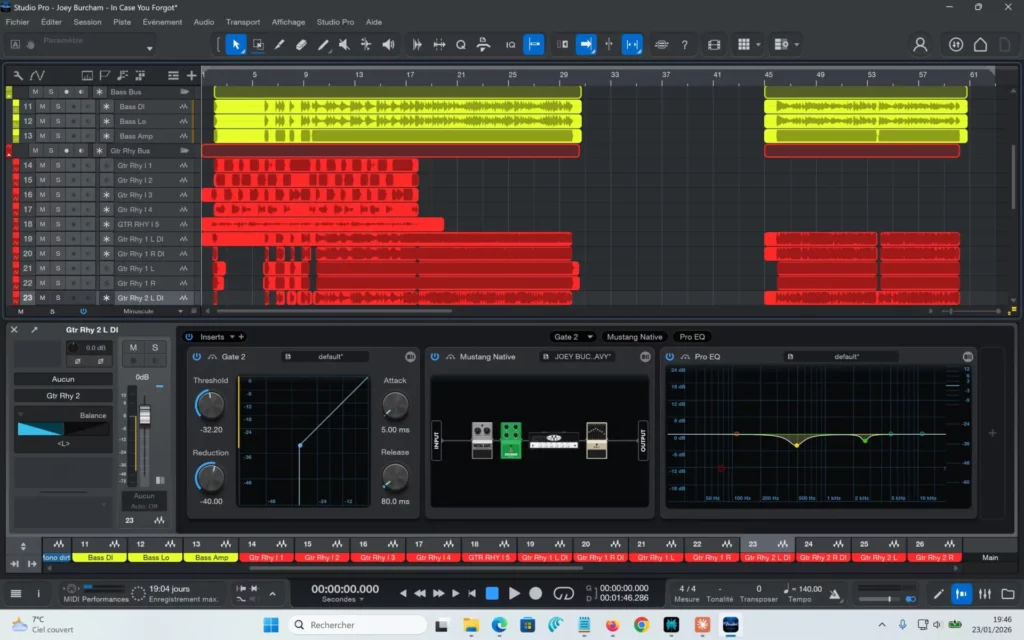Open the Inserts dropdown arrow

tap(231, 337)
